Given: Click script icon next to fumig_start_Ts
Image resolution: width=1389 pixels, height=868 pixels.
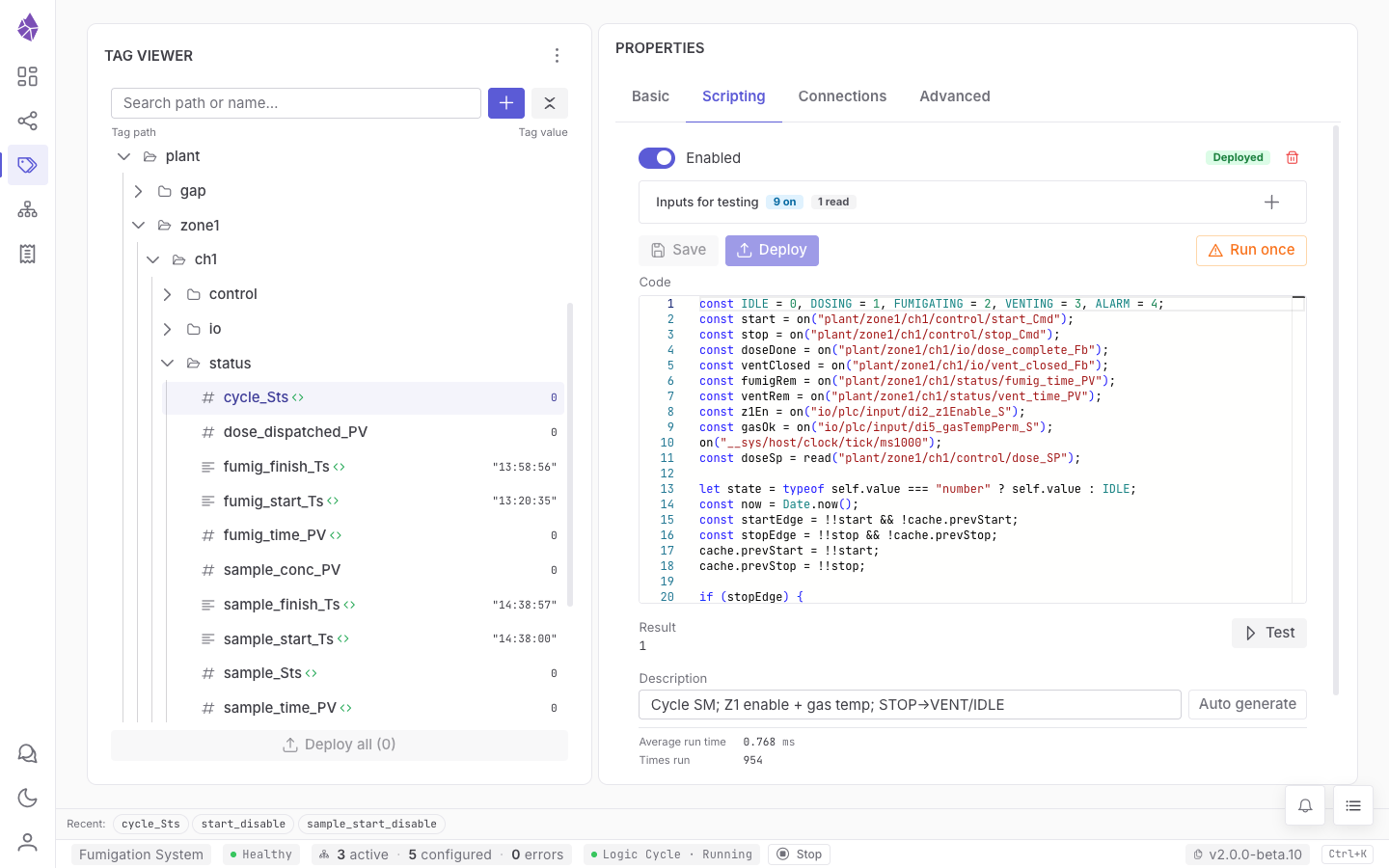Looking at the screenshot, I should tap(333, 502).
